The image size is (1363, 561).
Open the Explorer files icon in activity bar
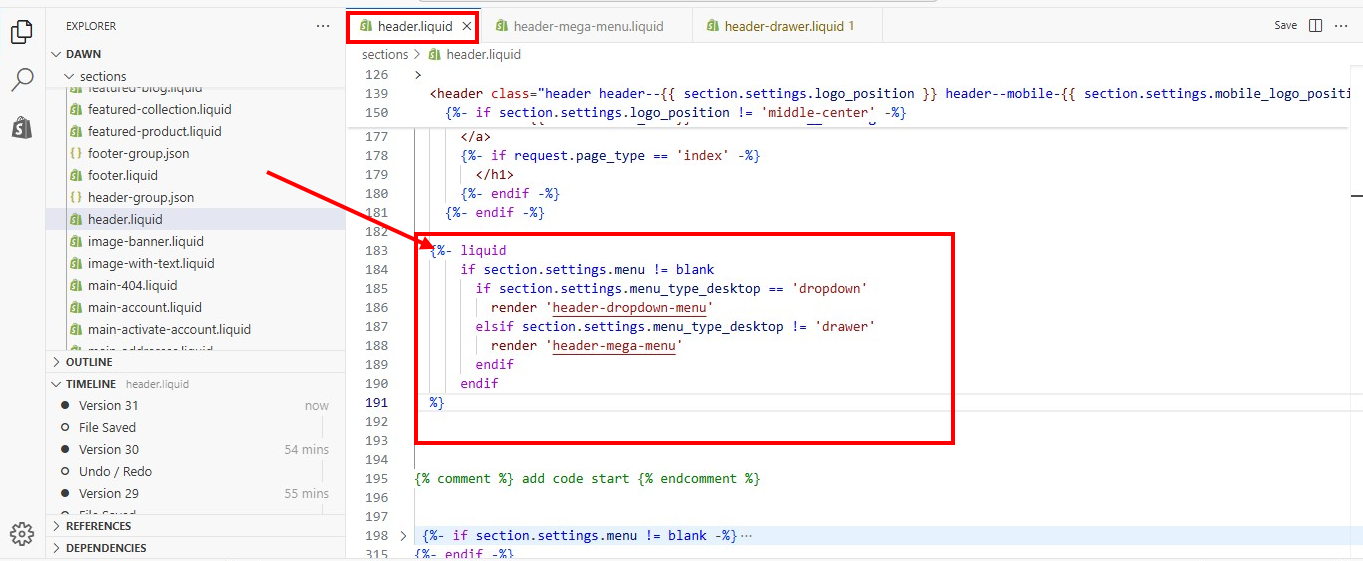tap(21, 33)
